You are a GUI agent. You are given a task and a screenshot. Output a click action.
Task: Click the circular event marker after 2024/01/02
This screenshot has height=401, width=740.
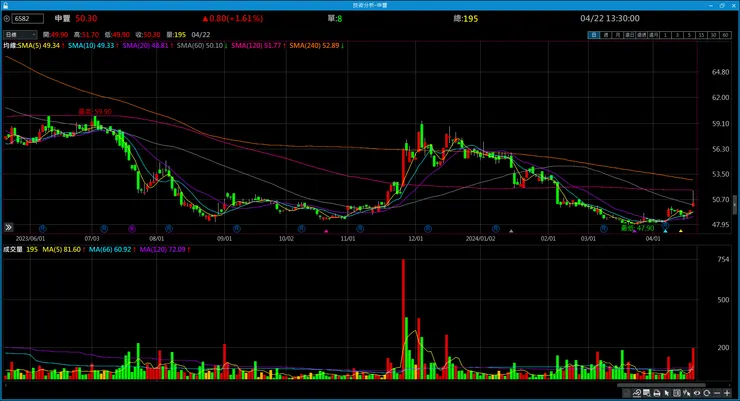(x=496, y=228)
